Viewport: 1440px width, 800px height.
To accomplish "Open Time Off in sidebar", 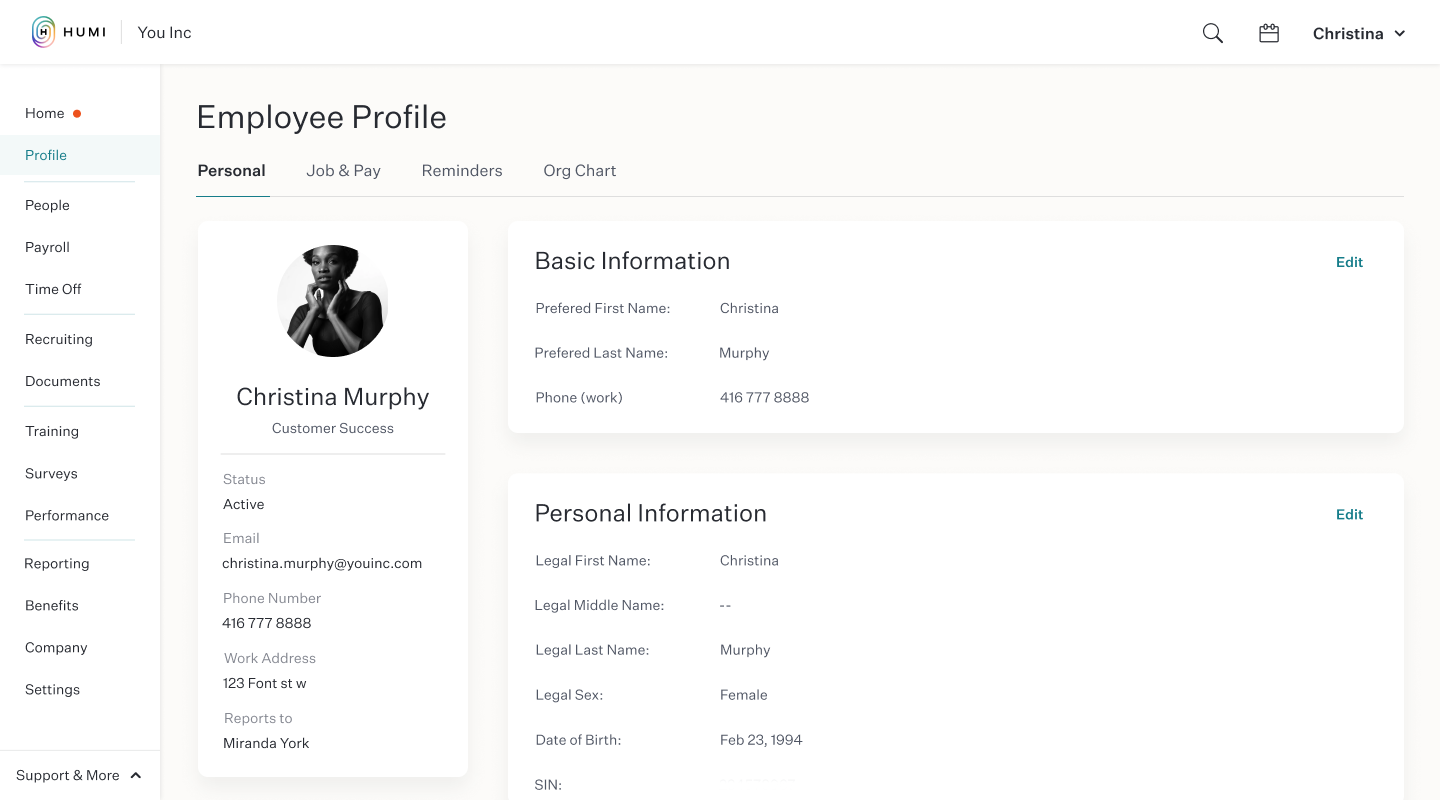I will [x=53, y=289].
